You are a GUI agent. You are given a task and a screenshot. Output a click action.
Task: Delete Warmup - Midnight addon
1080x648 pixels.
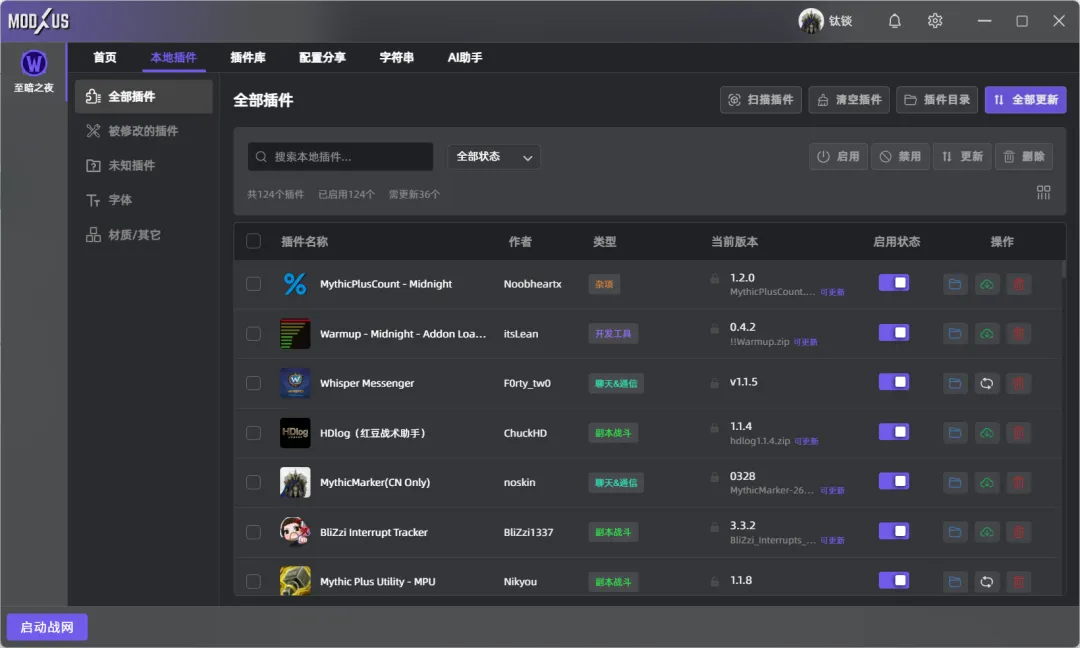(1018, 333)
